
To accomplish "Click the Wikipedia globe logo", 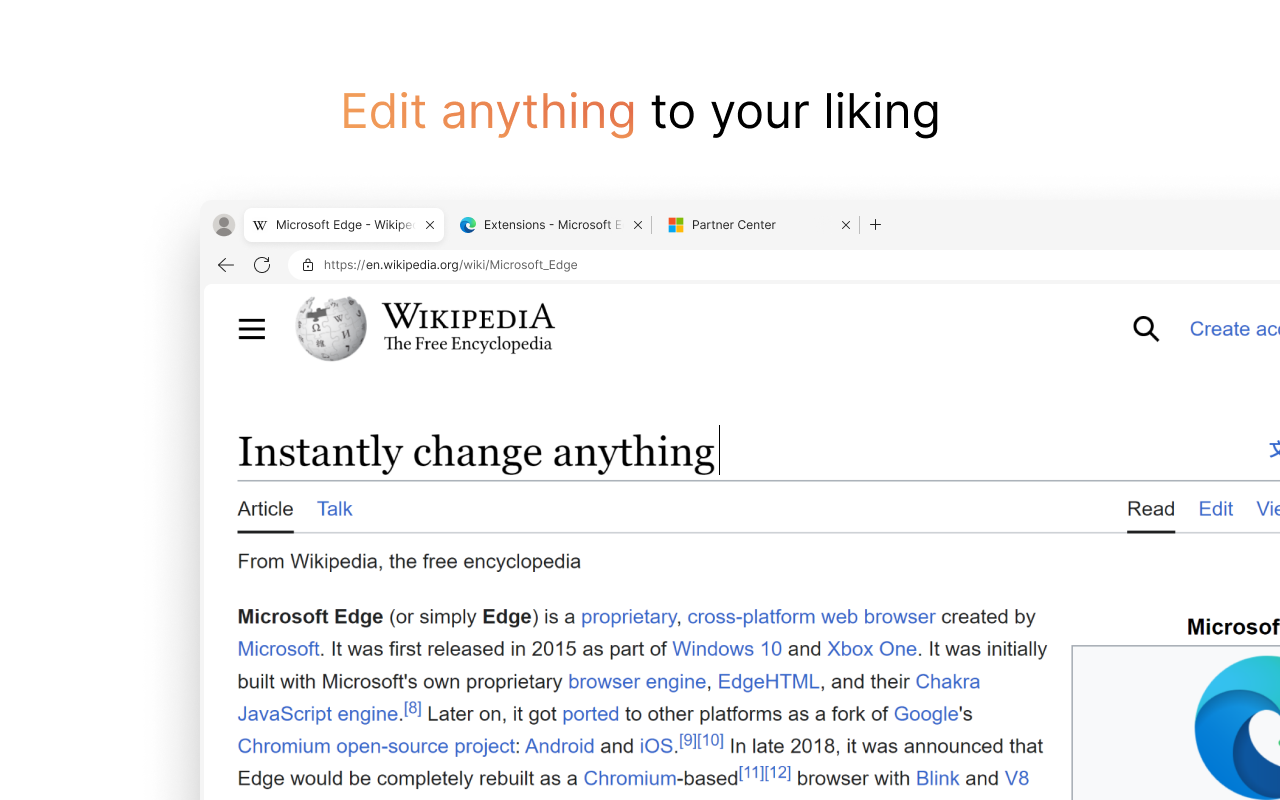I will (331, 328).
